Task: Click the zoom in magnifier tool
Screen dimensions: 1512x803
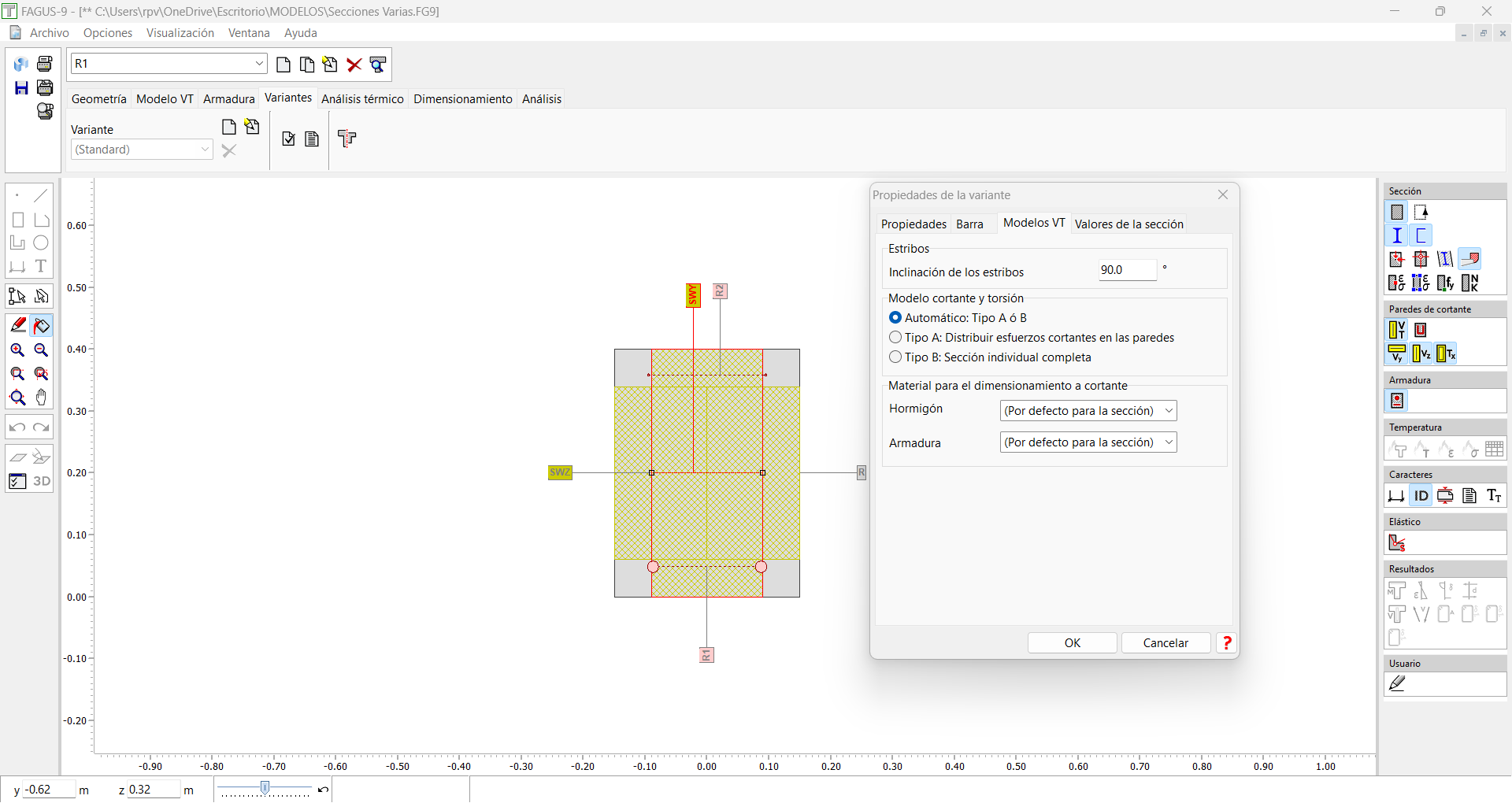Action: (x=17, y=350)
